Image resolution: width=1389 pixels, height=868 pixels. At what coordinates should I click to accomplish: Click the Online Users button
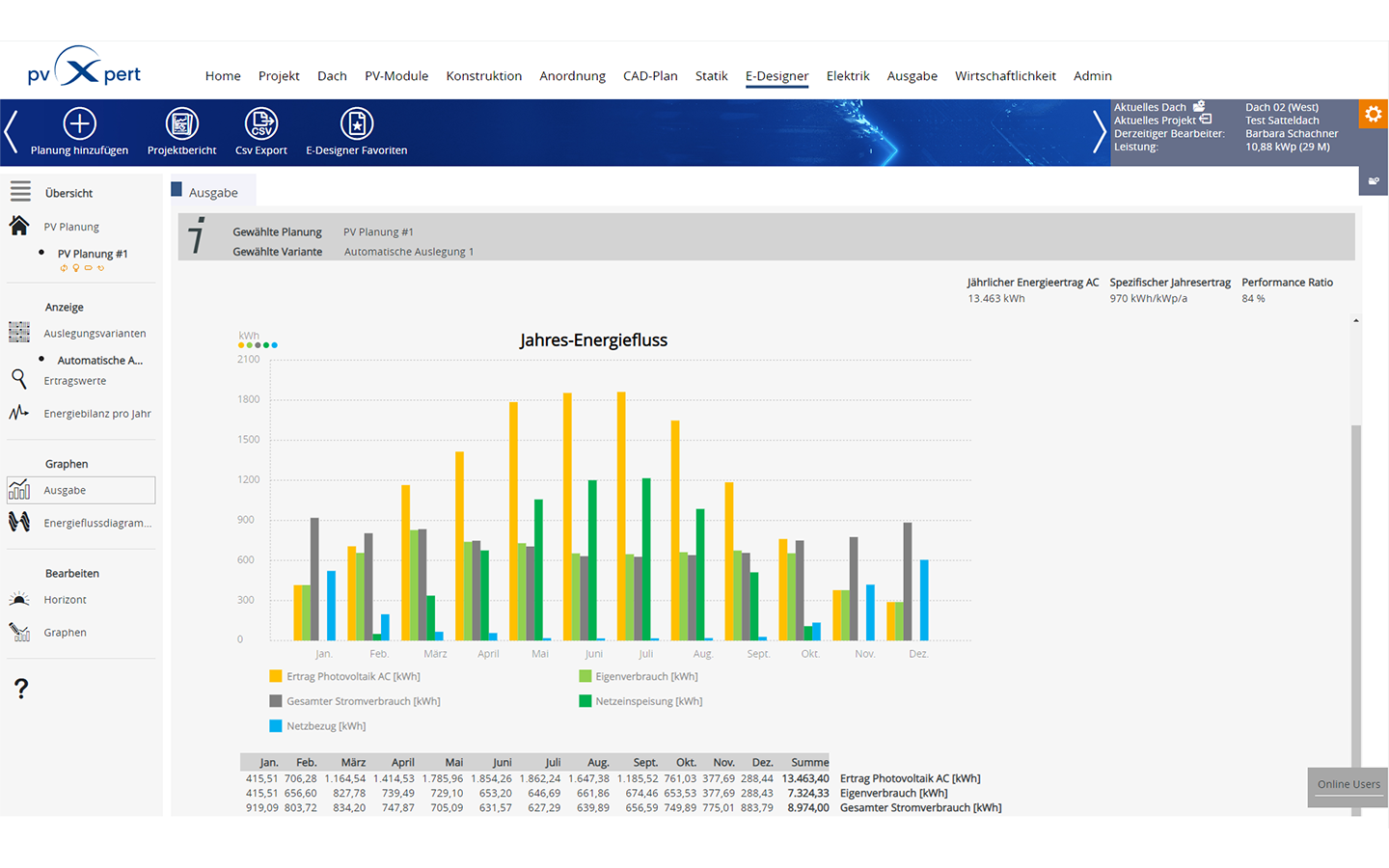[1348, 784]
